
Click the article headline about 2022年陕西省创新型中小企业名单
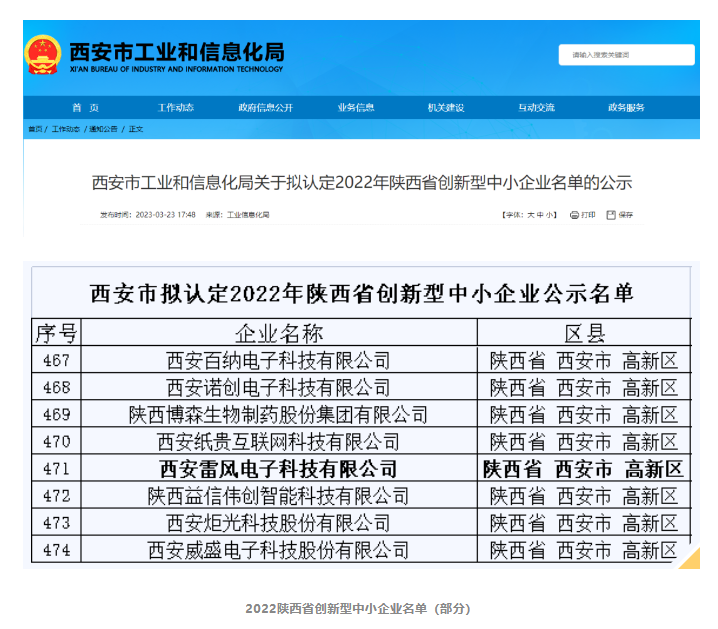pyautogui.click(x=362, y=183)
